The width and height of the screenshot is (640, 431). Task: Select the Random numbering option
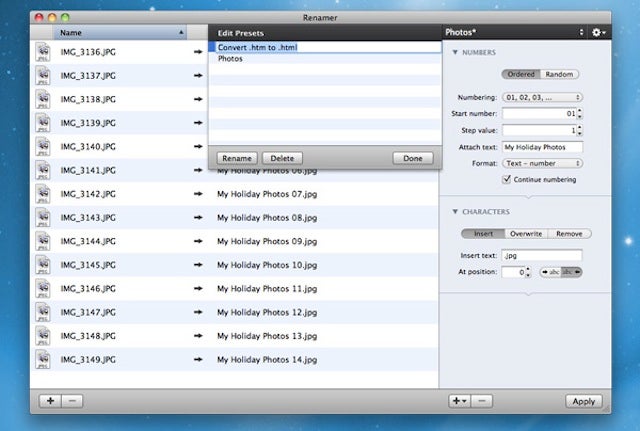(560, 74)
